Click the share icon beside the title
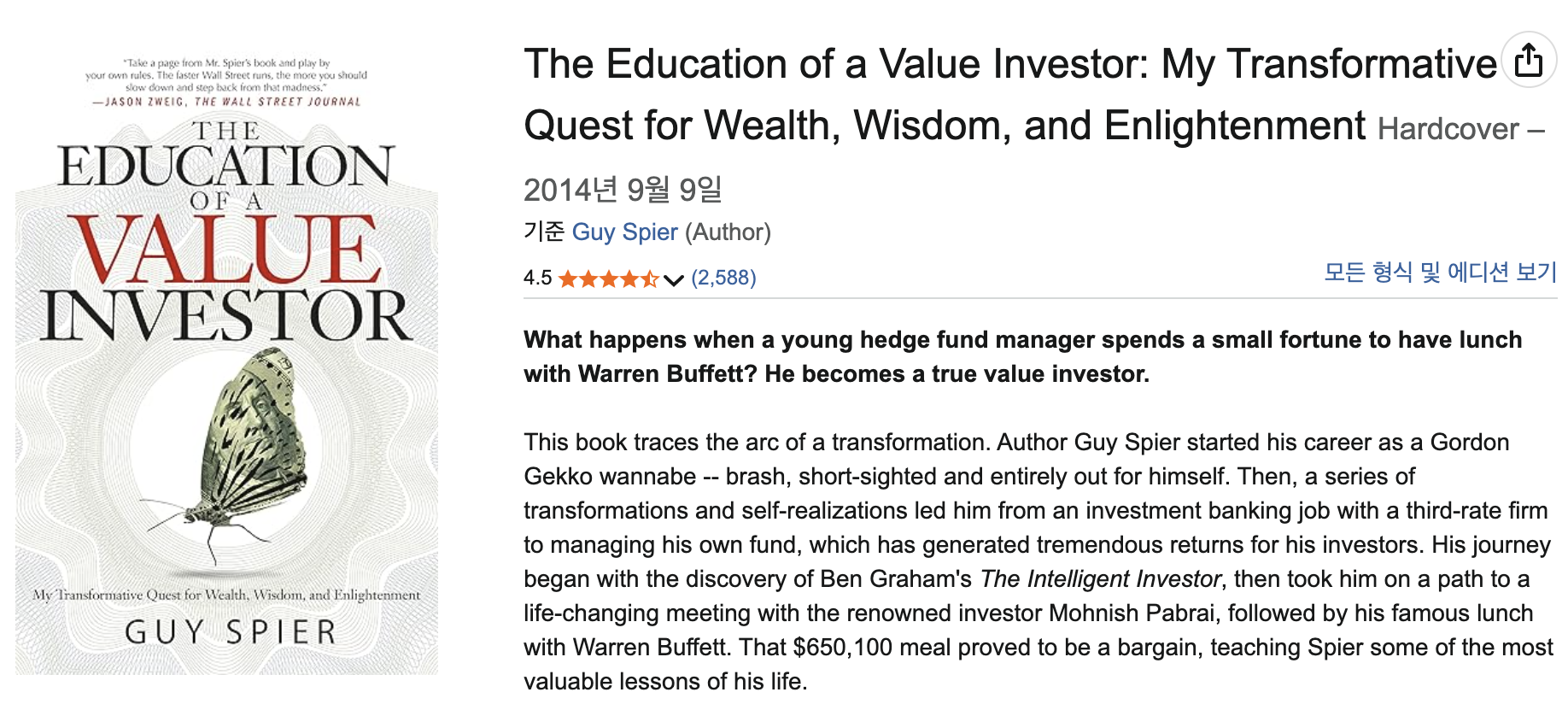Image resolution: width=1568 pixels, height=704 pixels. (1528, 60)
